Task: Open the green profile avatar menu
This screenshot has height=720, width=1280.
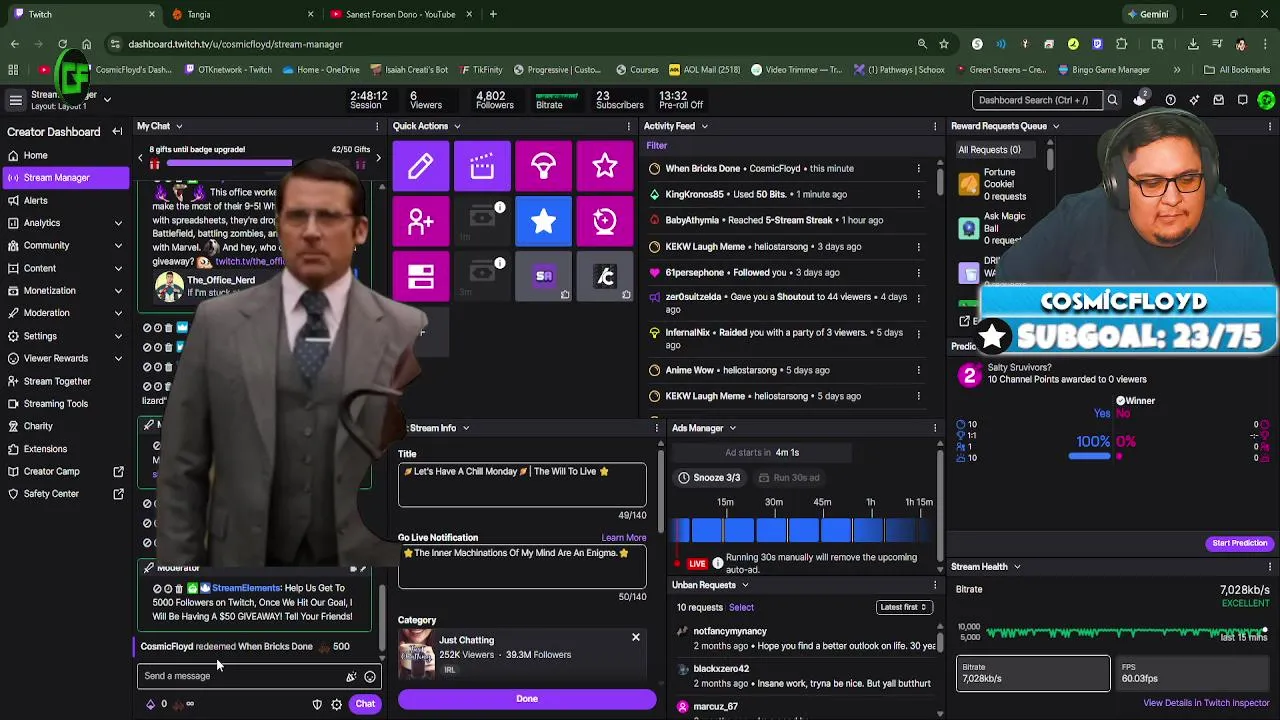Action: 1266,100
